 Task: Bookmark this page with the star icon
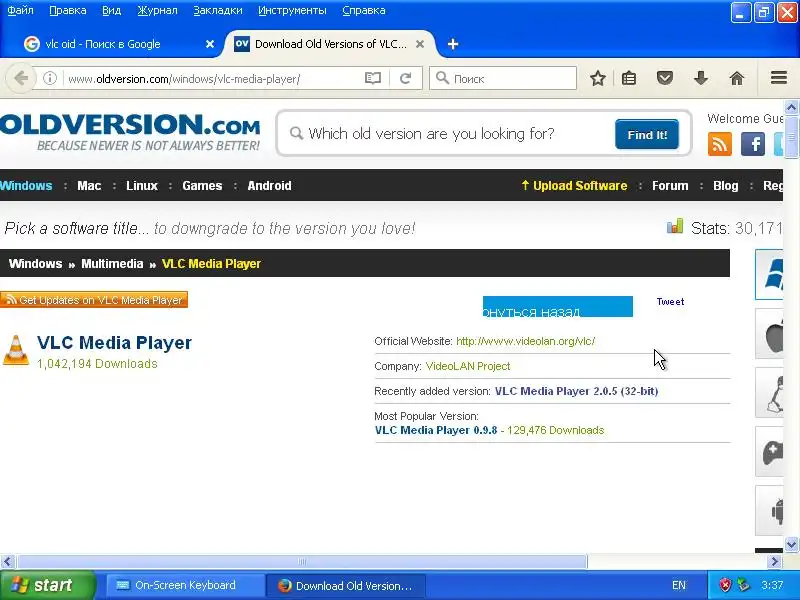pos(597,79)
